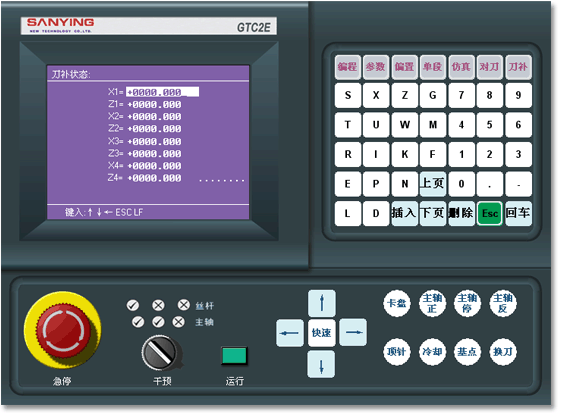Click the 卡盘 chuck round button
The height and width of the screenshot is (419, 566).
397,304
